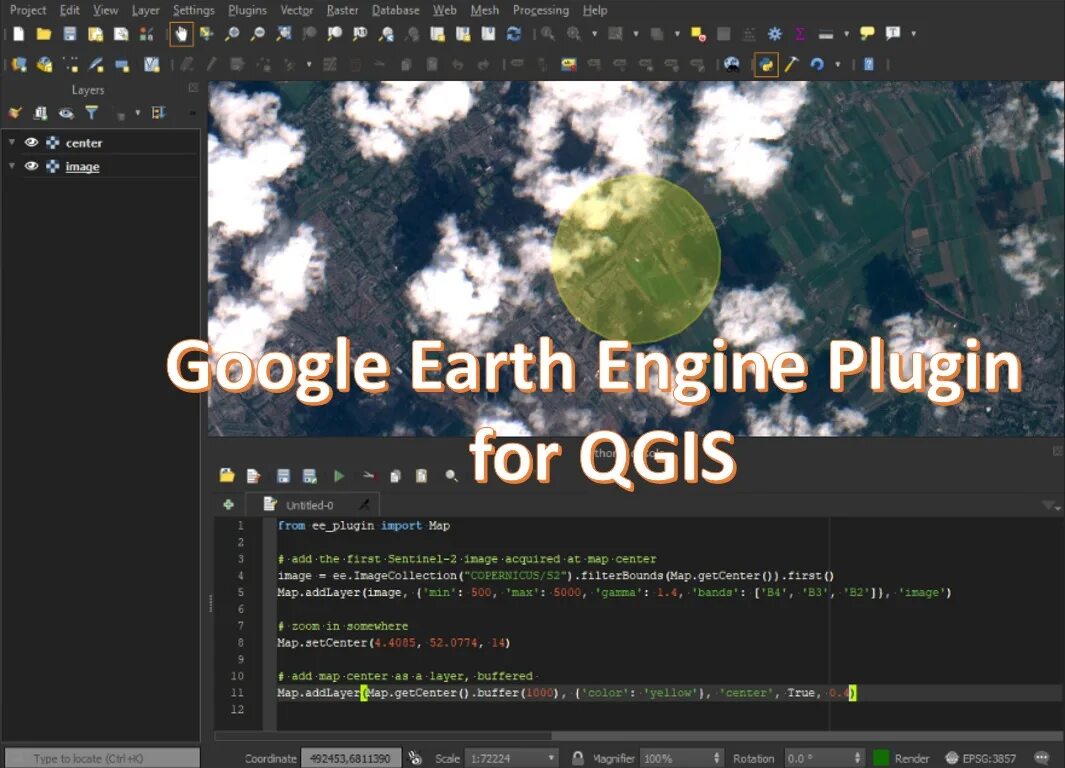
Task: Save the script in the Python editor
Action: pyautogui.click(x=283, y=476)
